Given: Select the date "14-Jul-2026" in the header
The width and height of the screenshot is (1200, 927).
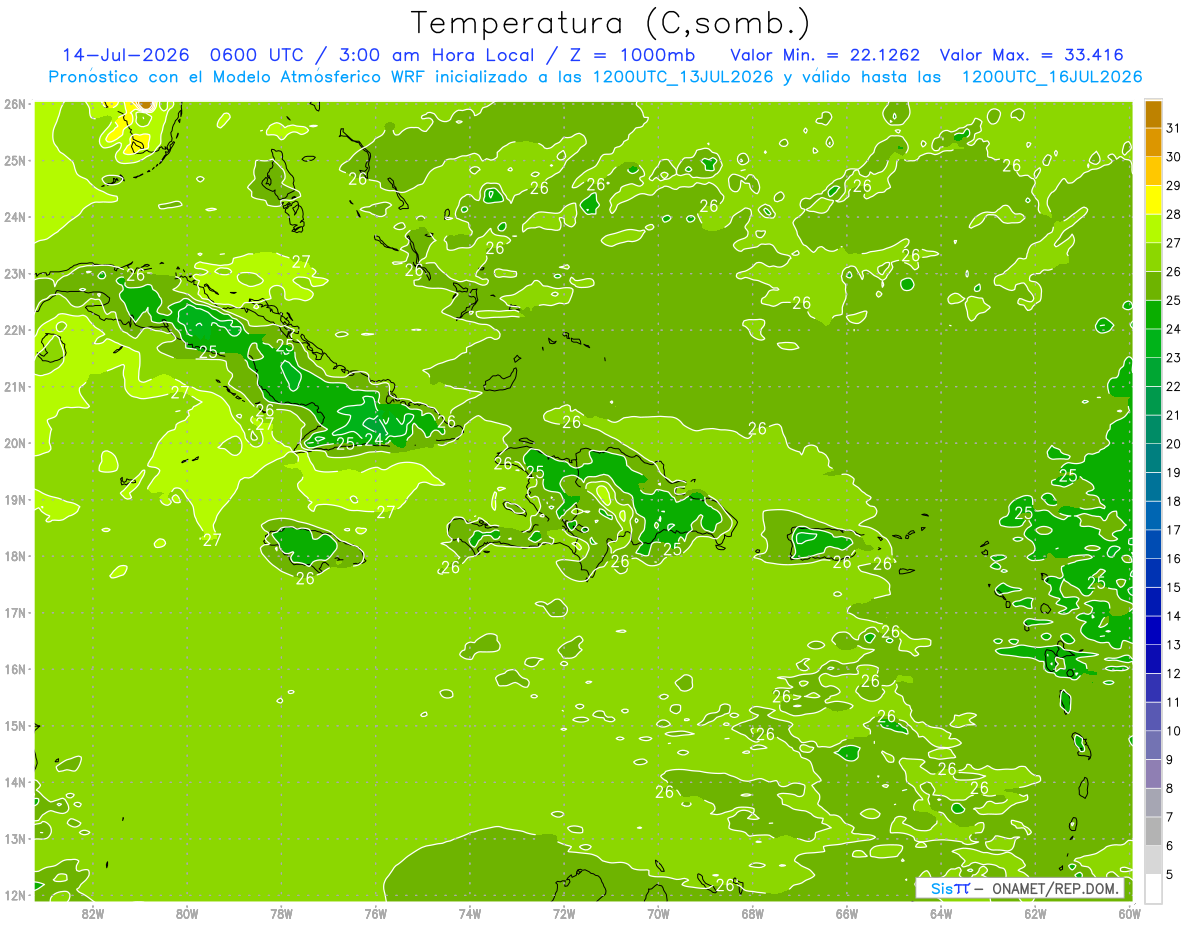Looking at the screenshot, I should click(127, 55).
